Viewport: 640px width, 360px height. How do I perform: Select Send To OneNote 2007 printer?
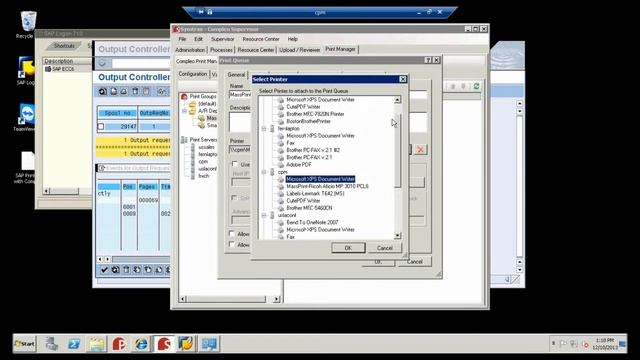click(312, 222)
